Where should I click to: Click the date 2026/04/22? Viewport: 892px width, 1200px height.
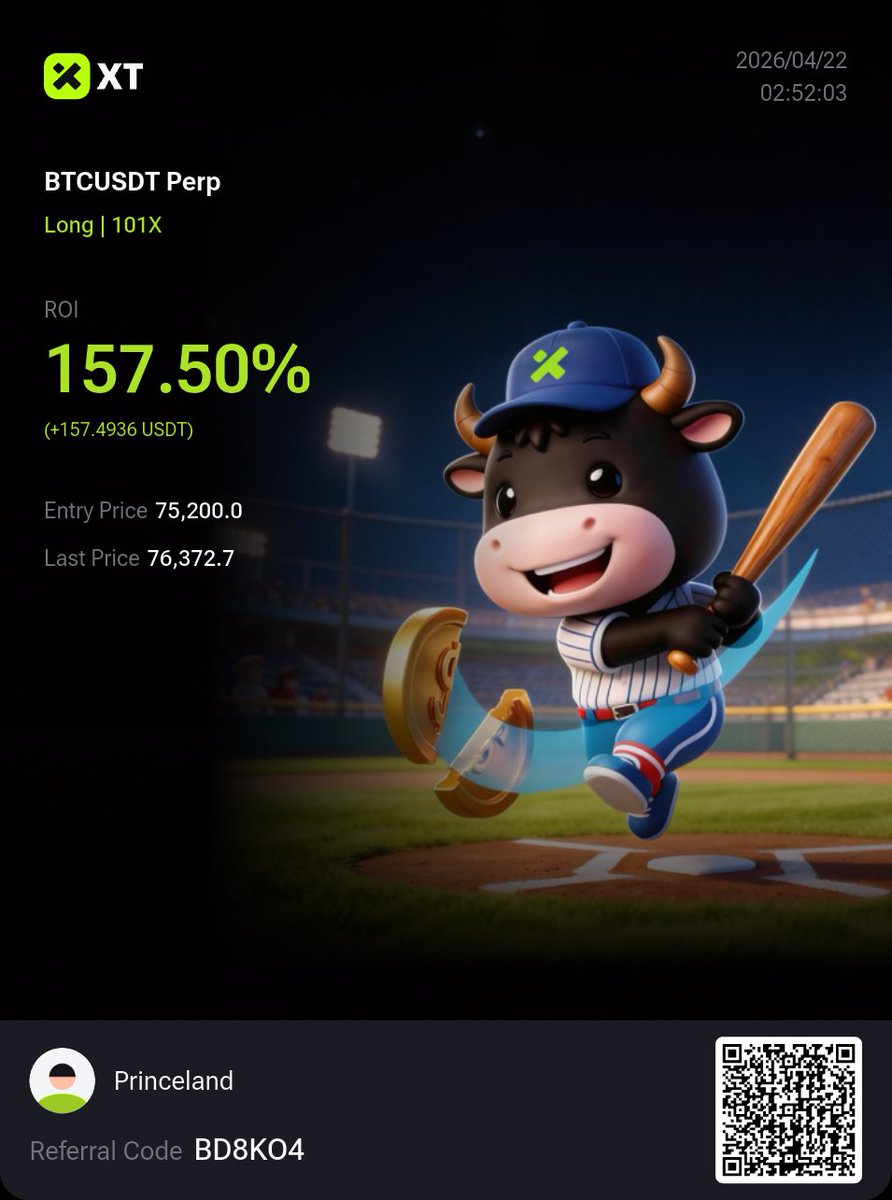pos(791,60)
